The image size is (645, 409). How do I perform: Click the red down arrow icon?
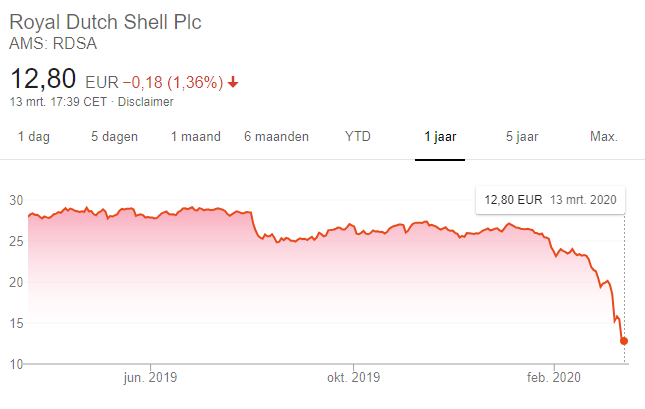click(x=233, y=82)
